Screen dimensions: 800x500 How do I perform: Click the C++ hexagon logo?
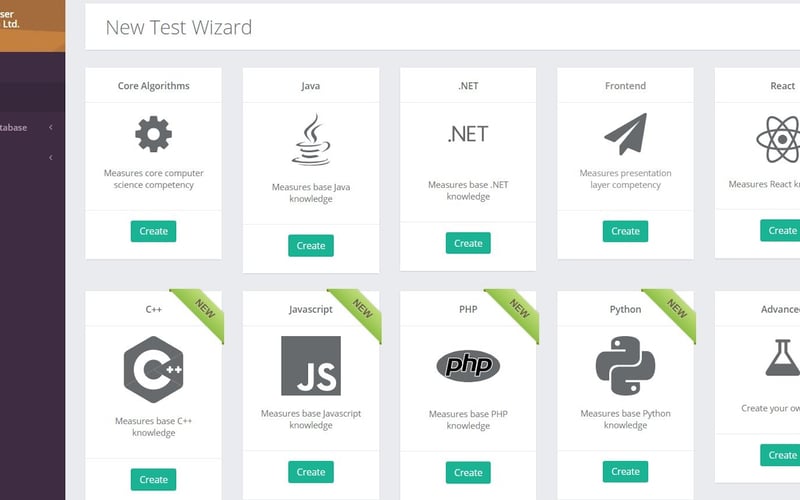(x=154, y=369)
